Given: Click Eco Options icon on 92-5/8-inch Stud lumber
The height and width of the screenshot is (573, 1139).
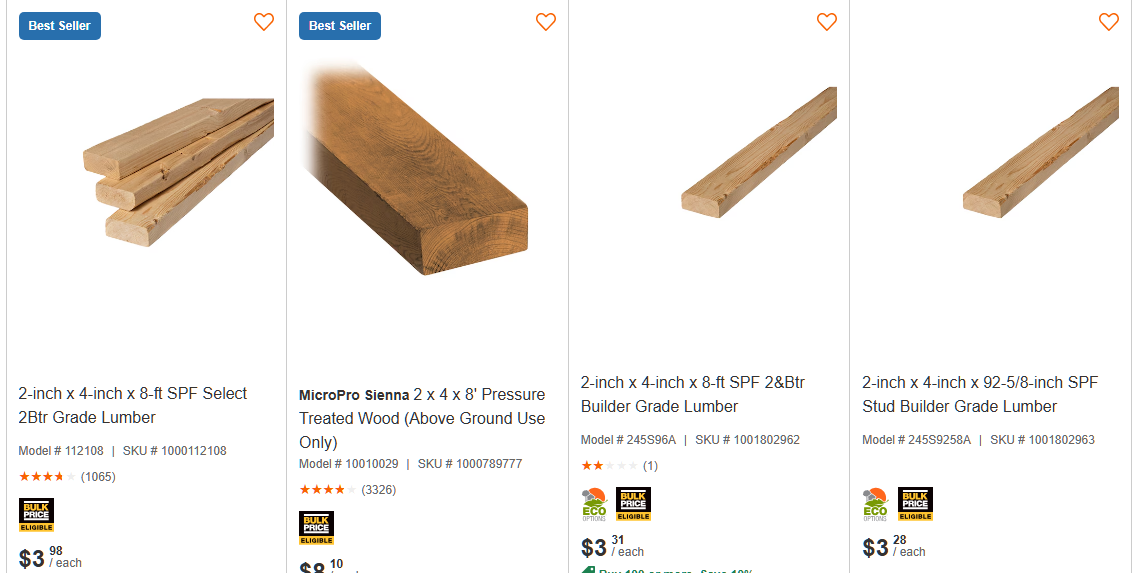Looking at the screenshot, I should (876, 505).
